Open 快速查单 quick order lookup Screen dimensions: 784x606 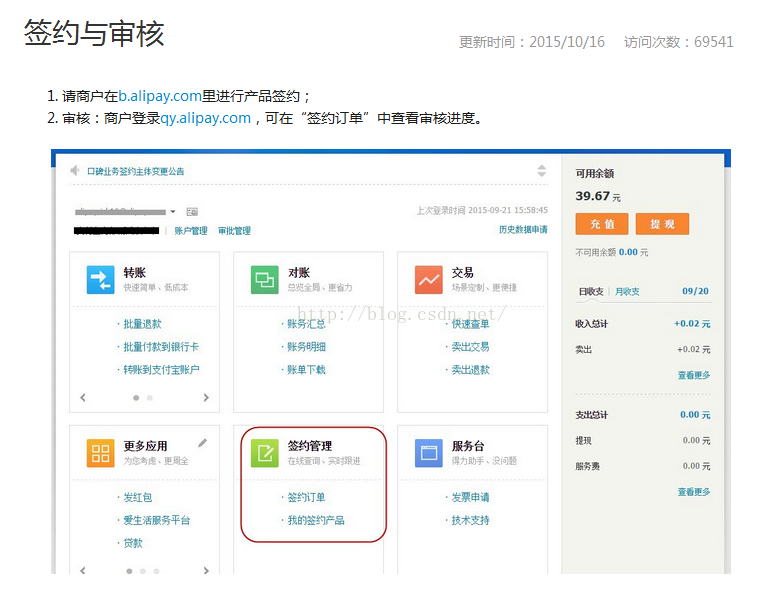pyautogui.click(x=470, y=324)
